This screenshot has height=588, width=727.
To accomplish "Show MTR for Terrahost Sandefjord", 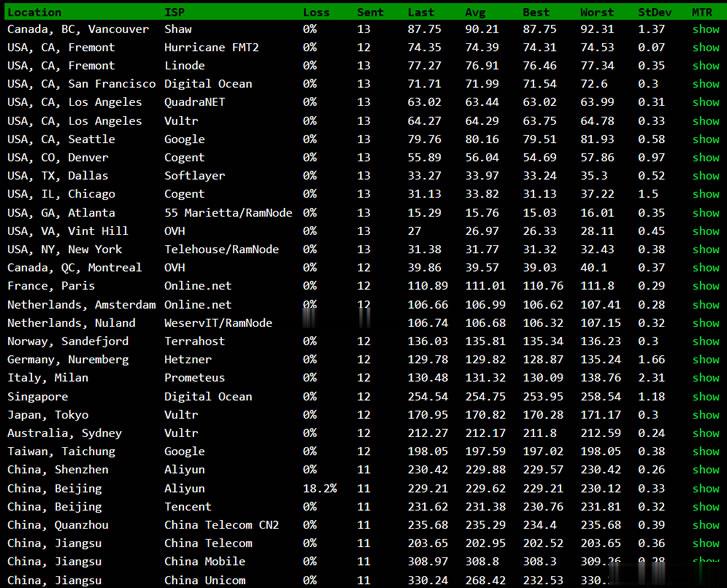I will (x=706, y=341).
